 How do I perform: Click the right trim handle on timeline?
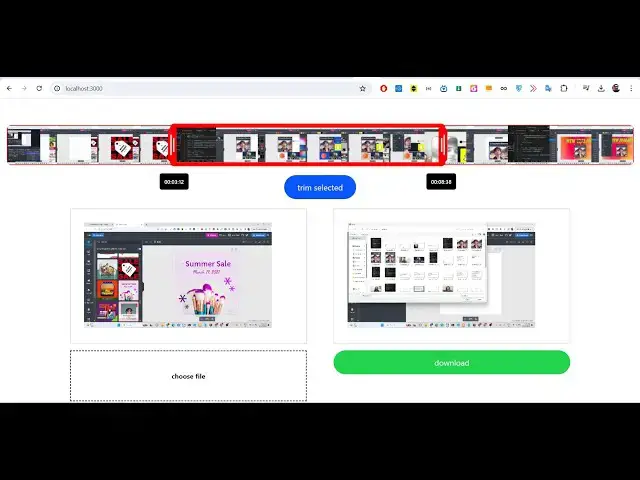442,145
